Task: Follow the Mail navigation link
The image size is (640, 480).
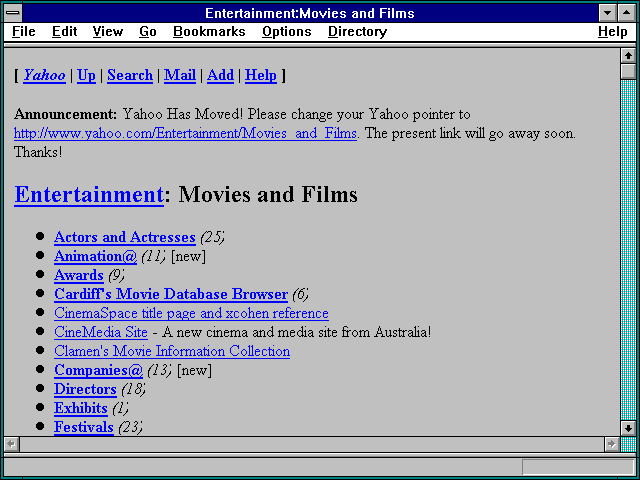Action: coord(180,75)
